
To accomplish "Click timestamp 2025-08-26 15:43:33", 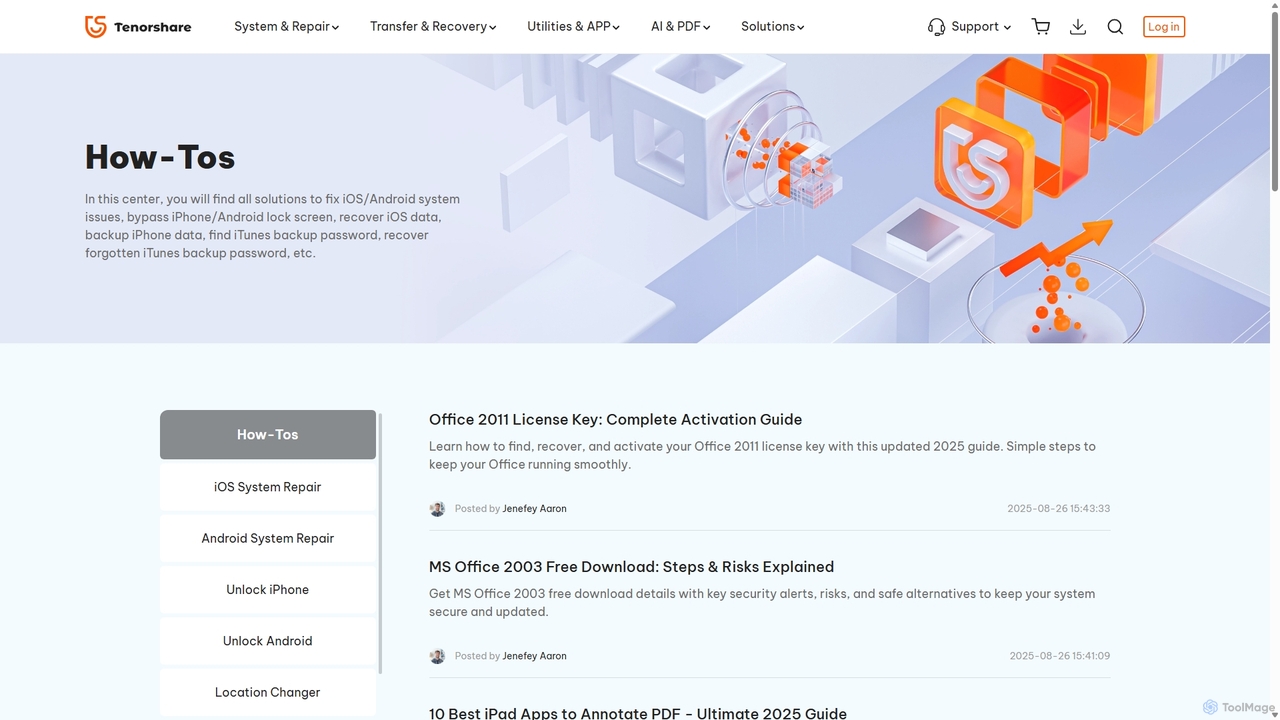I will coord(1058,509).
